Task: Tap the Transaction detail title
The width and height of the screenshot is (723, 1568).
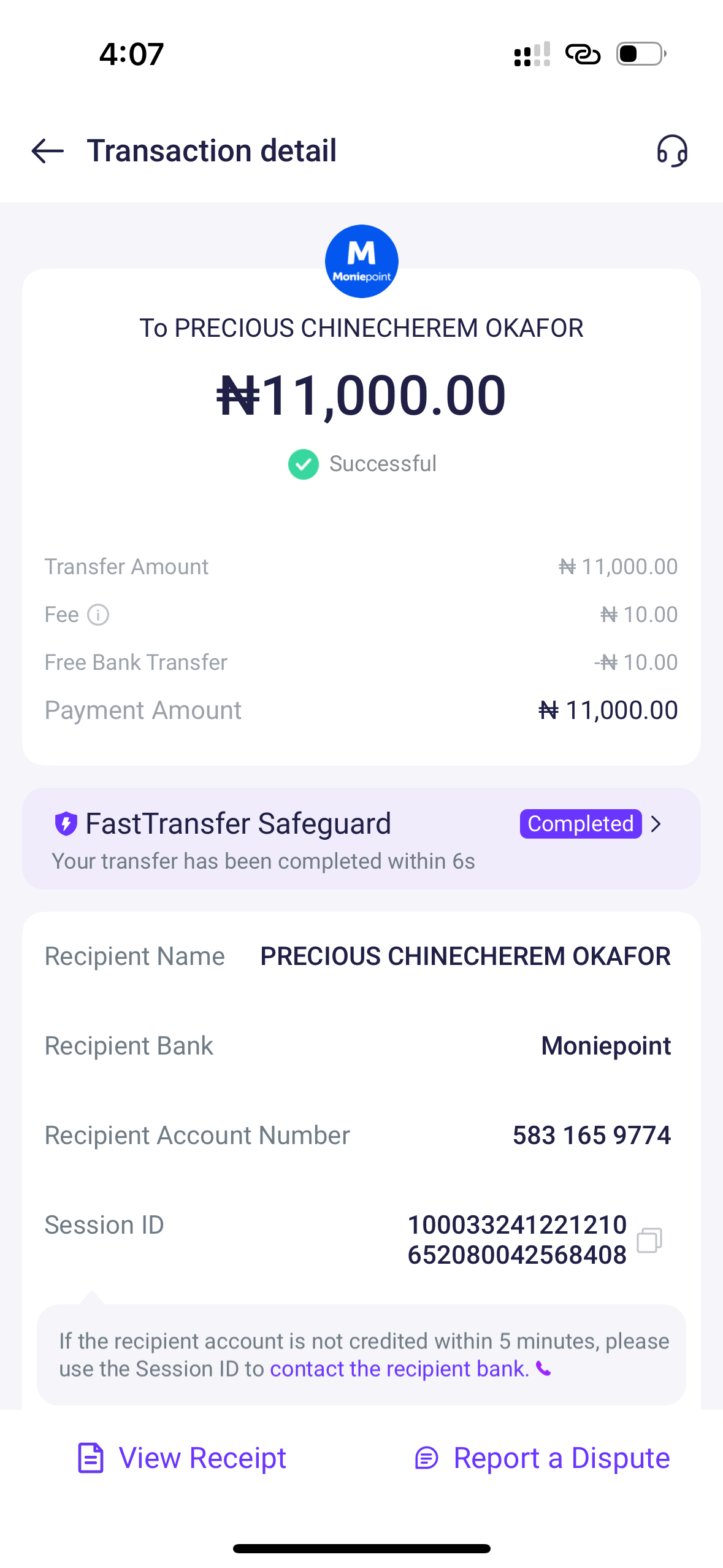Action: coord(212,151)
